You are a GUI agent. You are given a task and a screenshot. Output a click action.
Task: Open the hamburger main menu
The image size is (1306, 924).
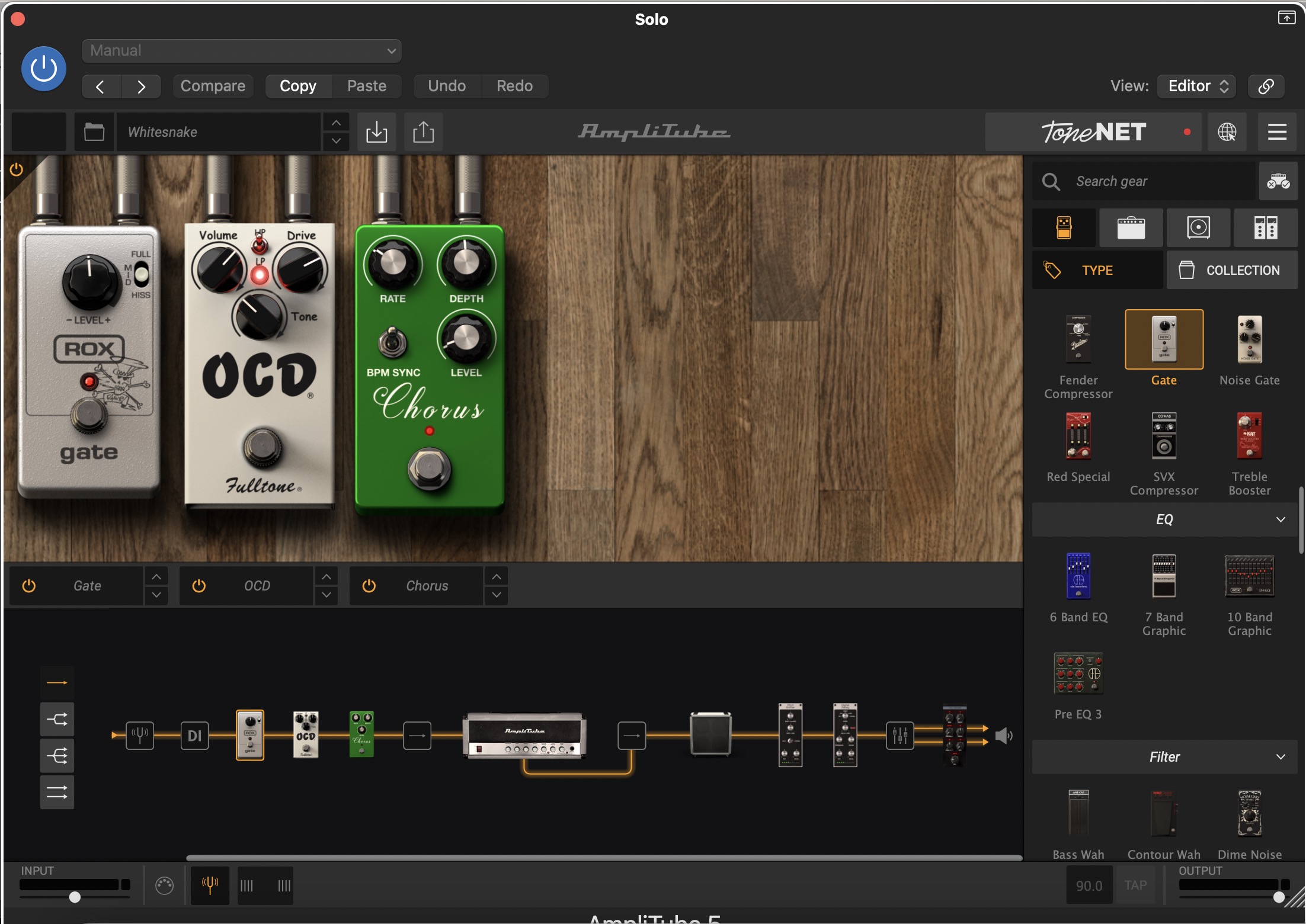coord(1276,131)
